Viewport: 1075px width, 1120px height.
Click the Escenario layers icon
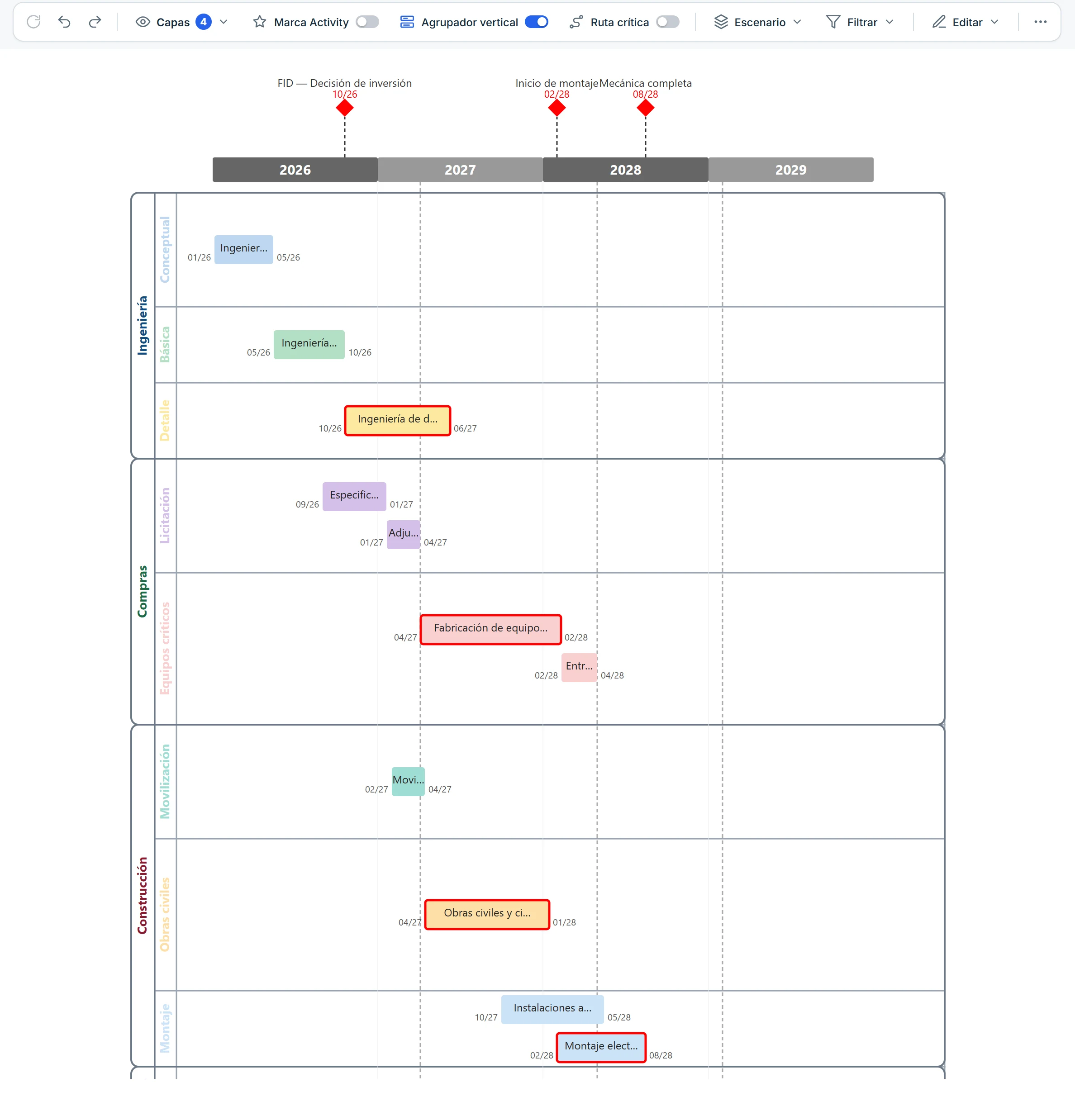coord(721,22)
